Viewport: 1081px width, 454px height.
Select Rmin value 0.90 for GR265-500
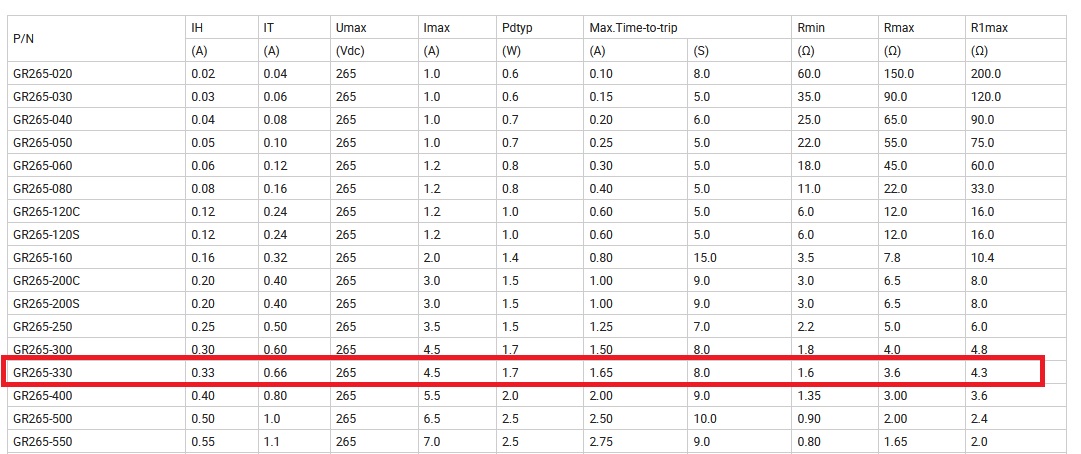[x=809, y=418]
